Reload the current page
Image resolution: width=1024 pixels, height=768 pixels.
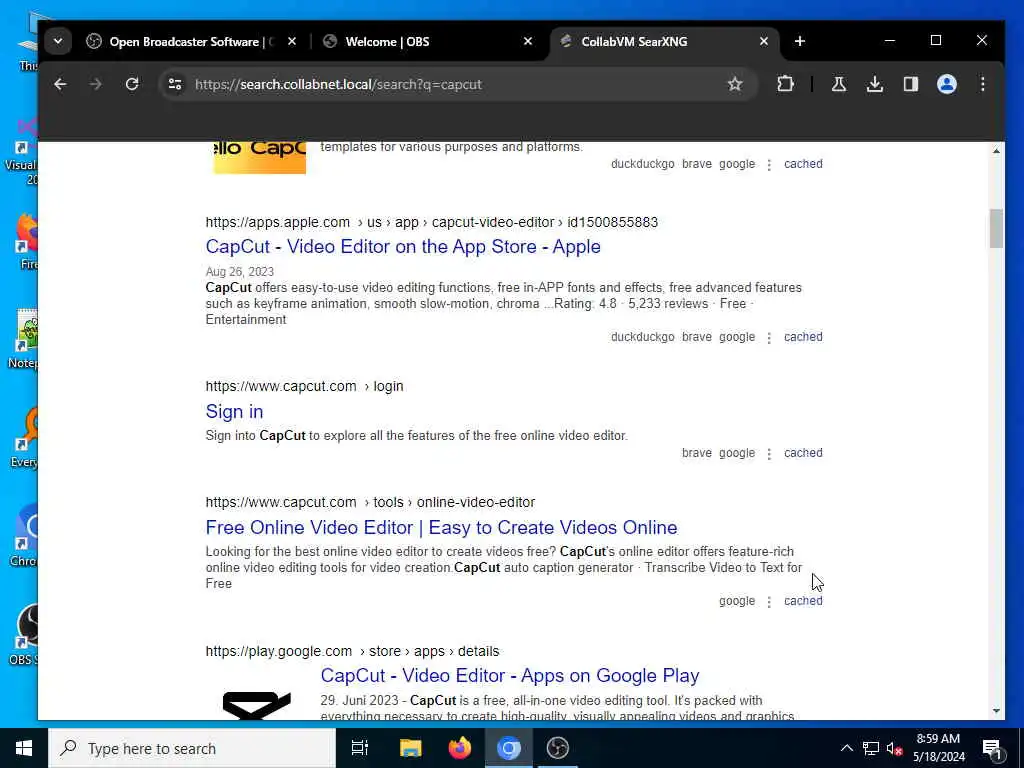(x=132, y=84)
